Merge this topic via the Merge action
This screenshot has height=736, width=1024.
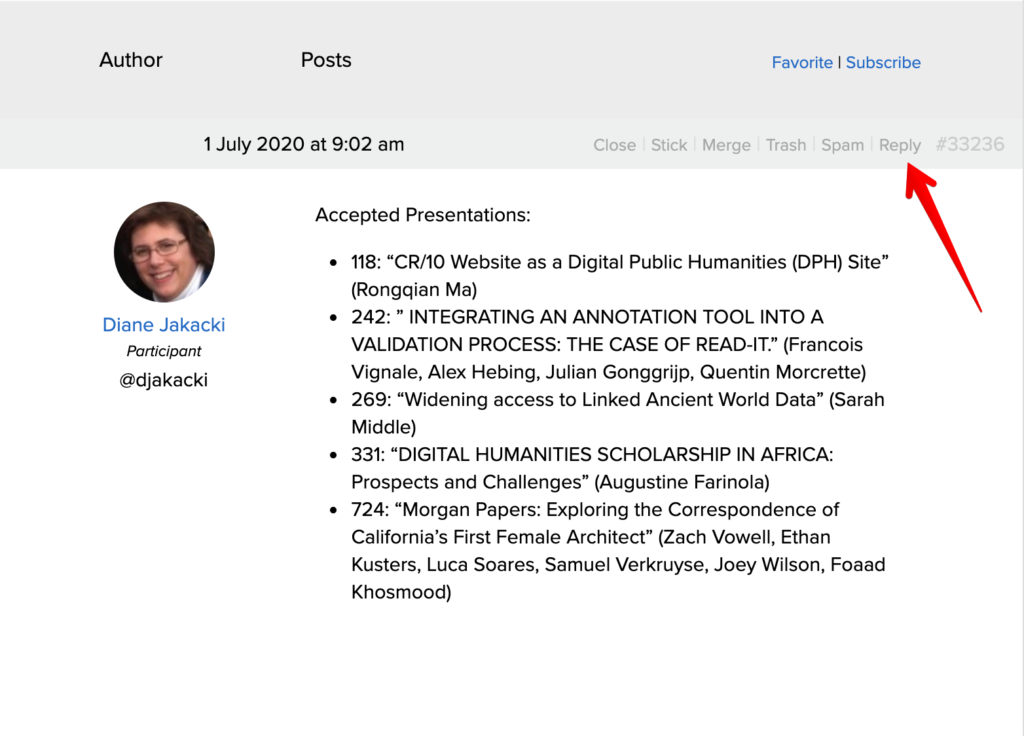click(726, 144)
